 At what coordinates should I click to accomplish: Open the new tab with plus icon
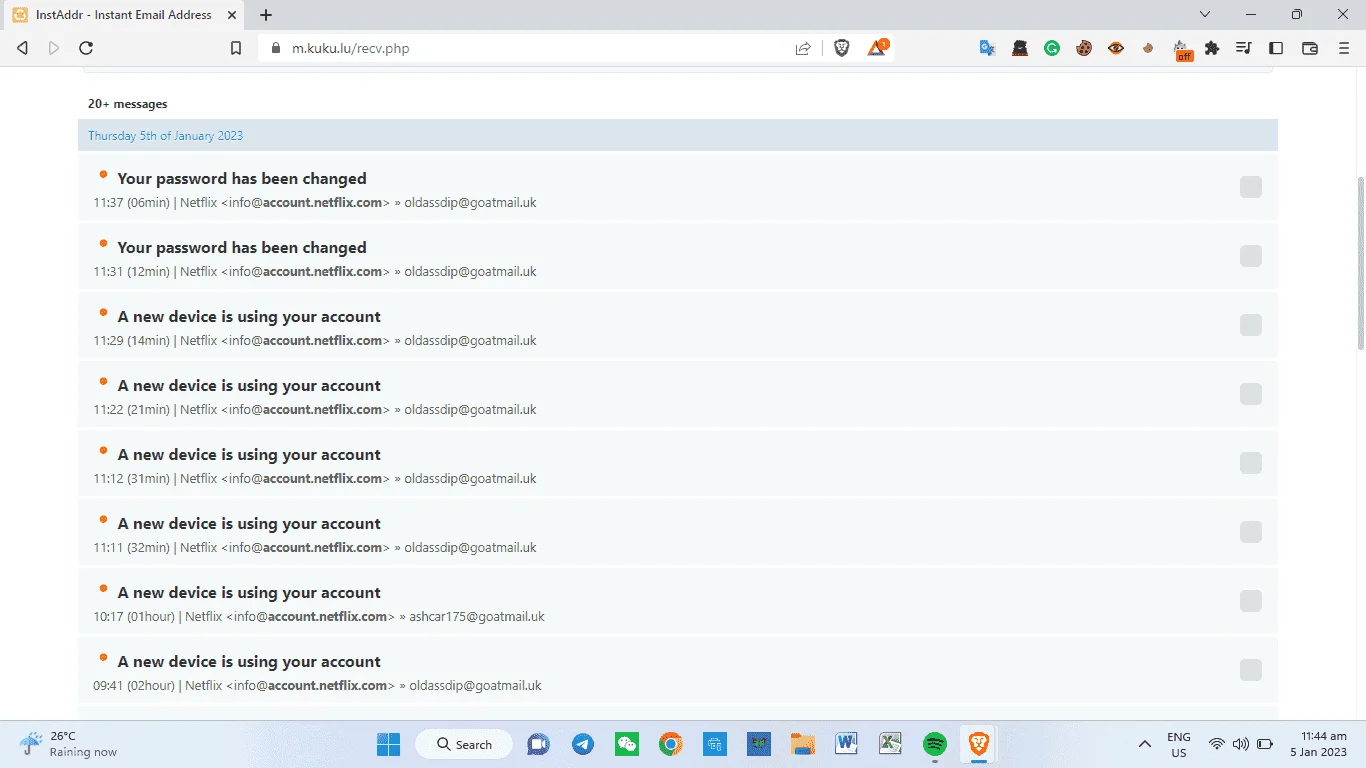click(266, 15)
